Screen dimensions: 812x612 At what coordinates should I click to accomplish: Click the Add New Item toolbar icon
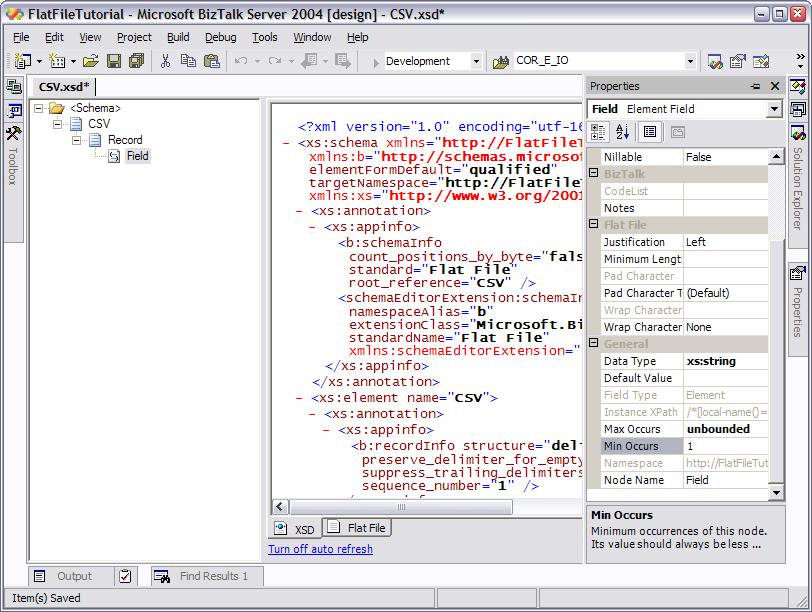click(x=56, y=61)
